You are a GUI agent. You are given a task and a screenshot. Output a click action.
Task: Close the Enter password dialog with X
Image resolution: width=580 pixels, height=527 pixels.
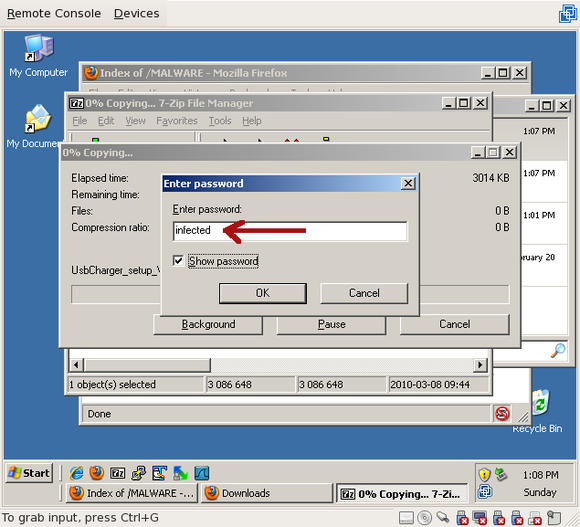pyautogui.click(x=408, y=183)
